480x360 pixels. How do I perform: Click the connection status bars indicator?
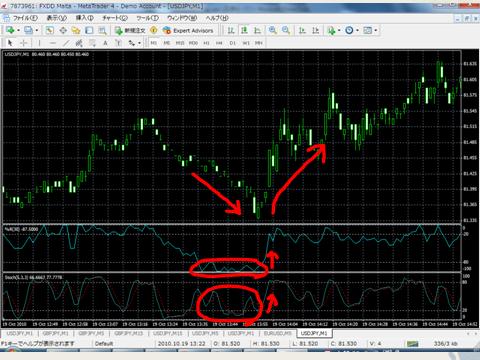[x=413, y=343]
